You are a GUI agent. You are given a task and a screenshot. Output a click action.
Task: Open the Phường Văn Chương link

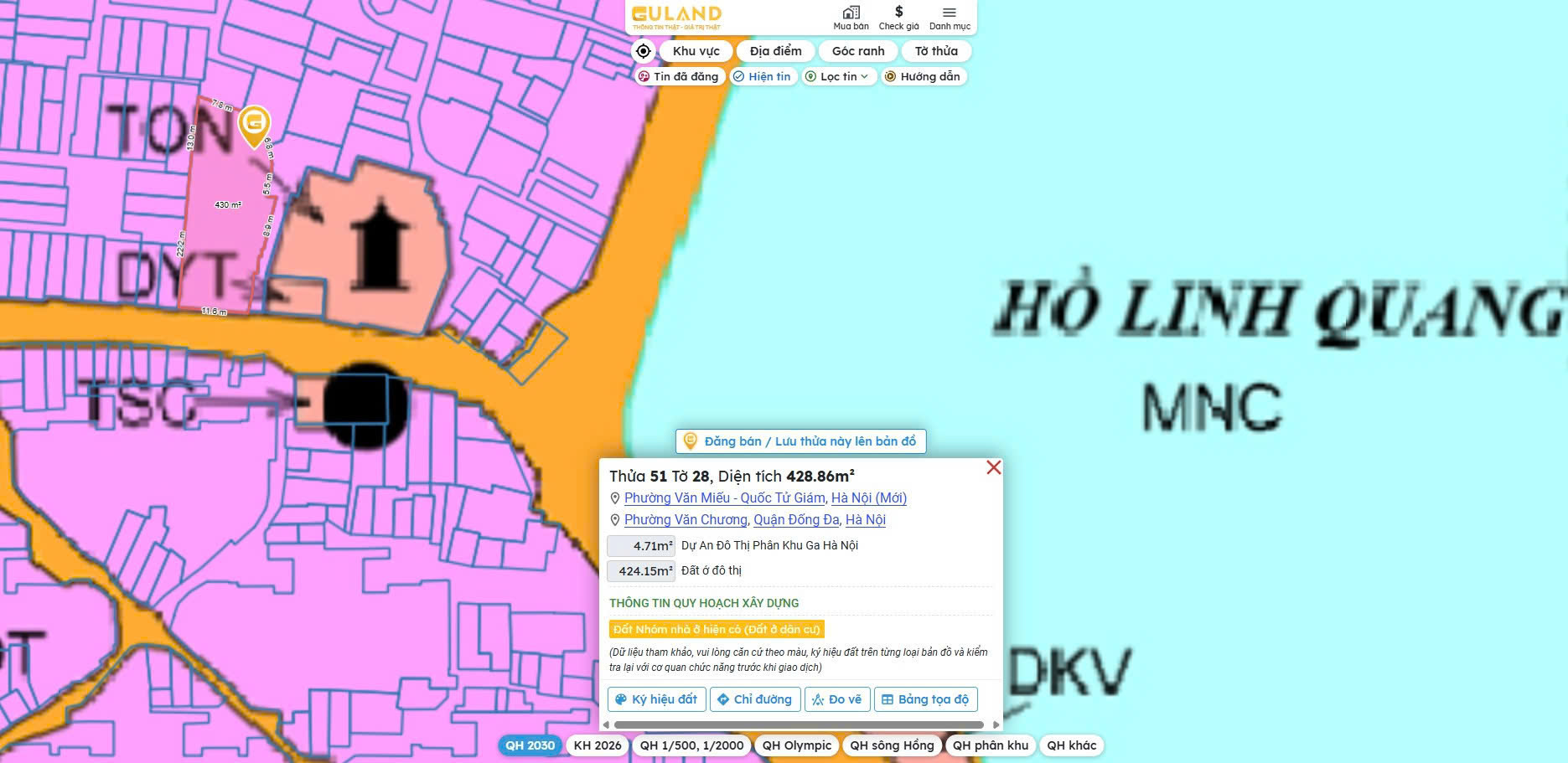686,519
